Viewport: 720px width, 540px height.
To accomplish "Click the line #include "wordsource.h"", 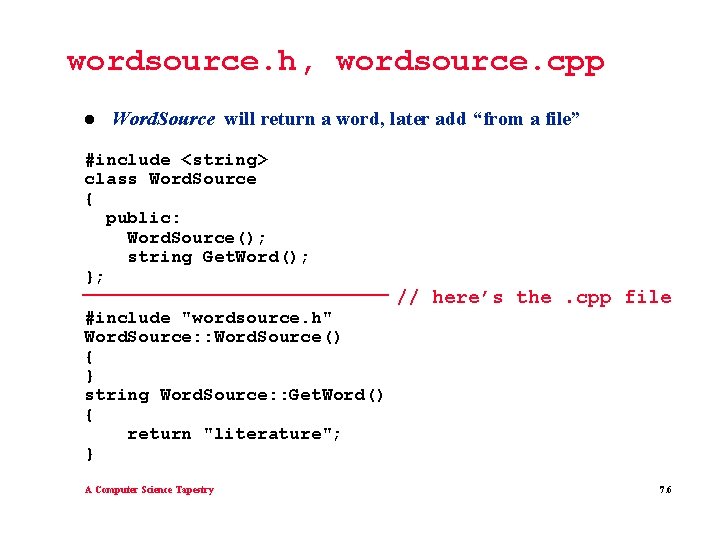I will click(x=208, y=318).
